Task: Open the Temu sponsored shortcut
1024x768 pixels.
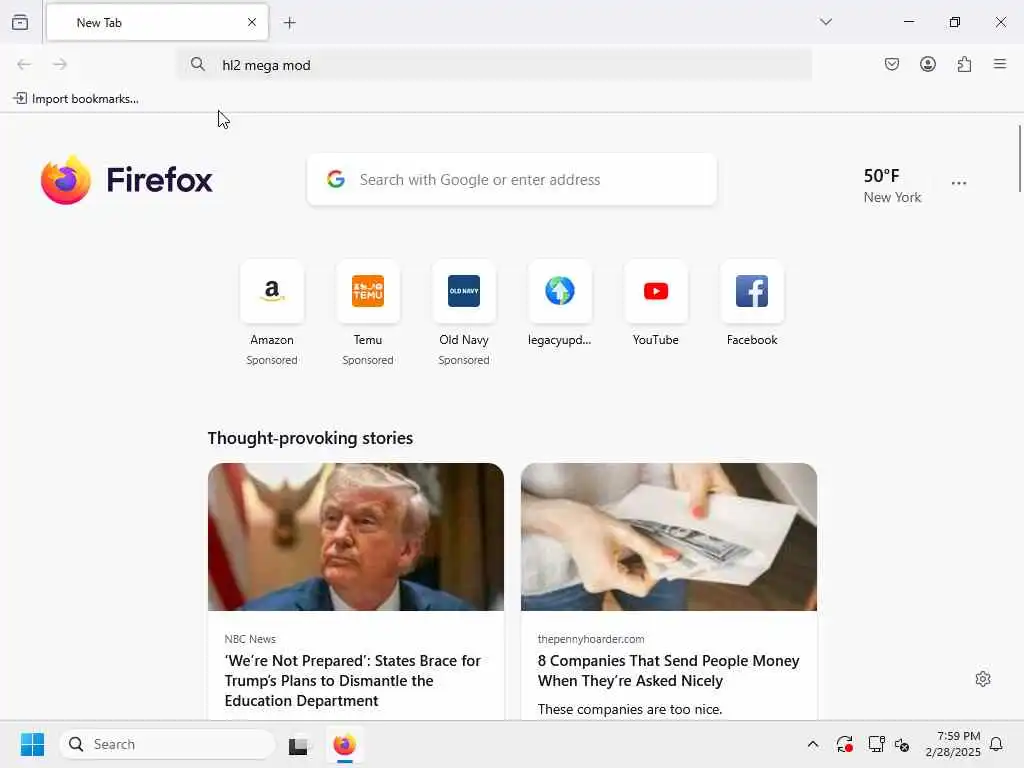Action: tap(368, 291)
